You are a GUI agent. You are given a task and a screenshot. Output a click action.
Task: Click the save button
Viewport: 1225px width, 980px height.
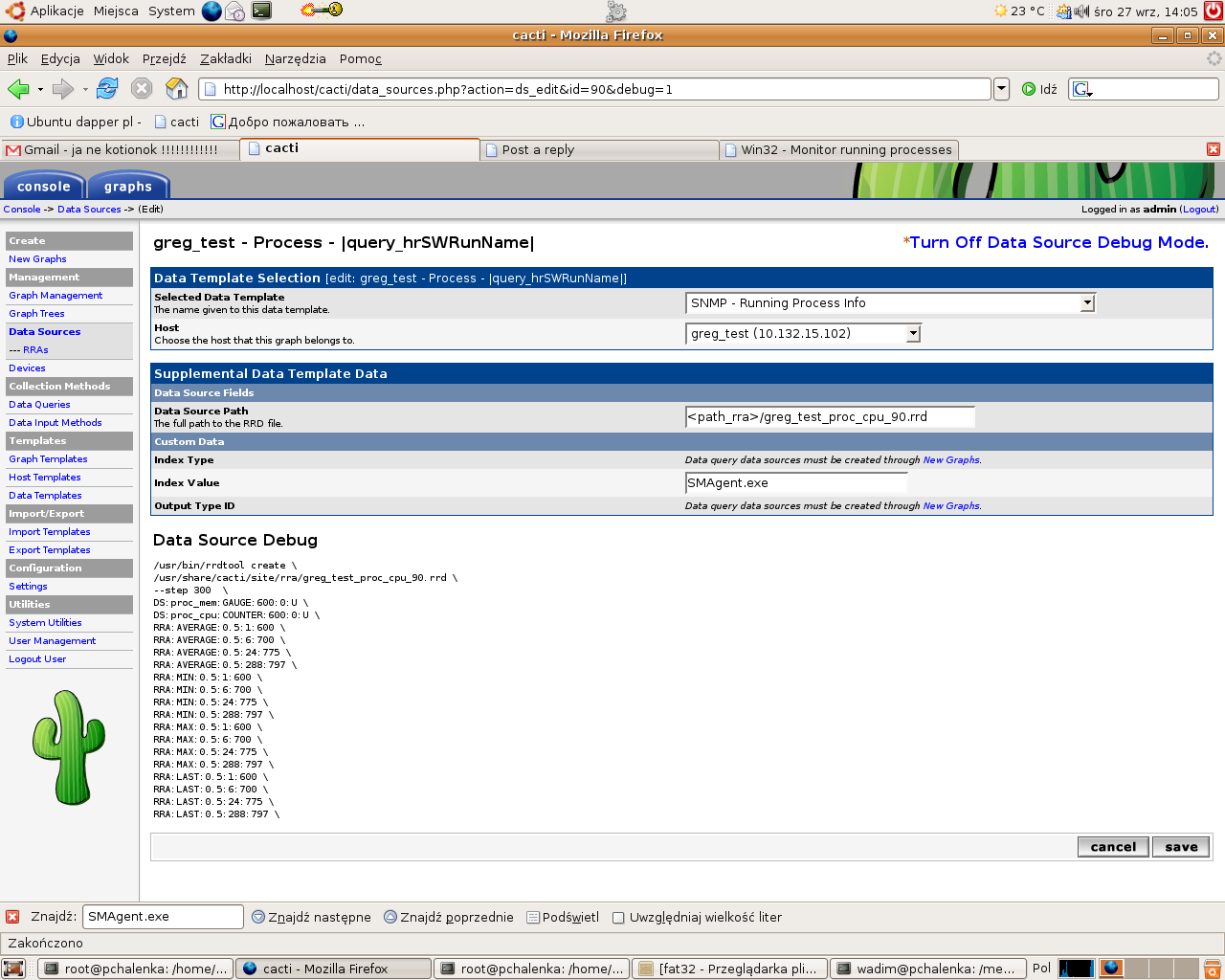[x=1181, y=847]
